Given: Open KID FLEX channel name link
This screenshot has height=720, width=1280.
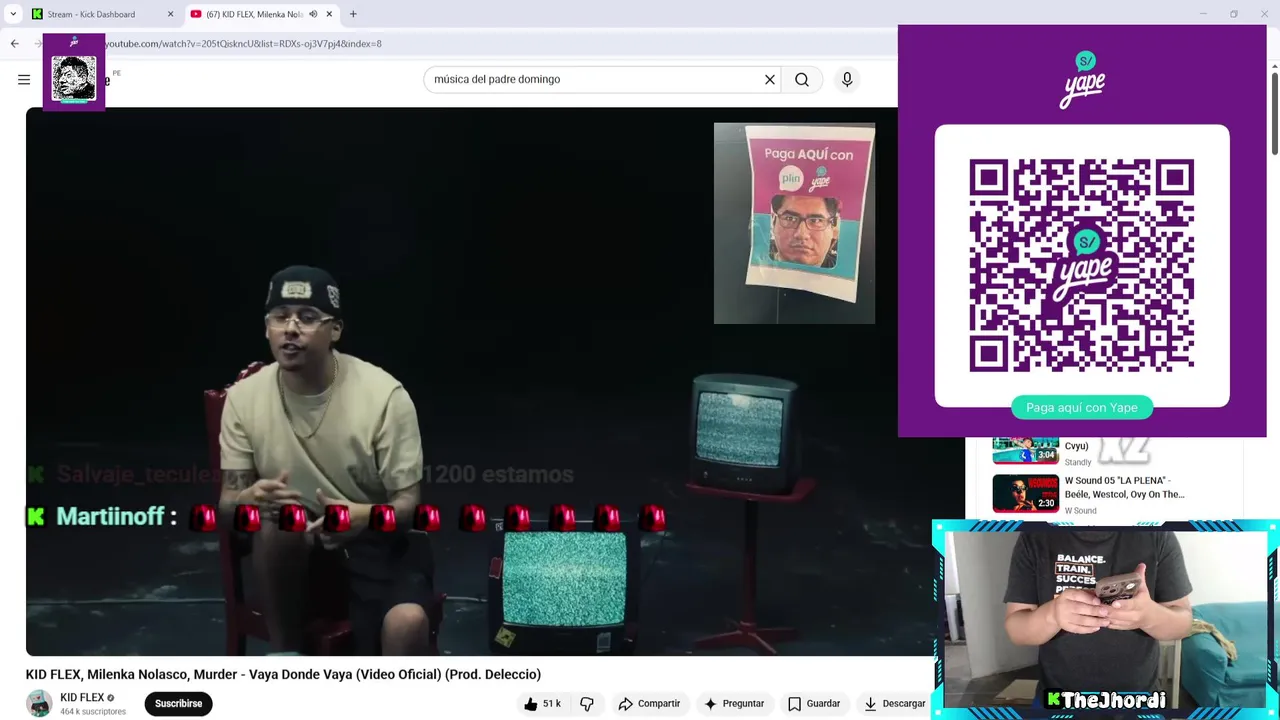Looking at the screenshot, I should (x=82, y=698).
